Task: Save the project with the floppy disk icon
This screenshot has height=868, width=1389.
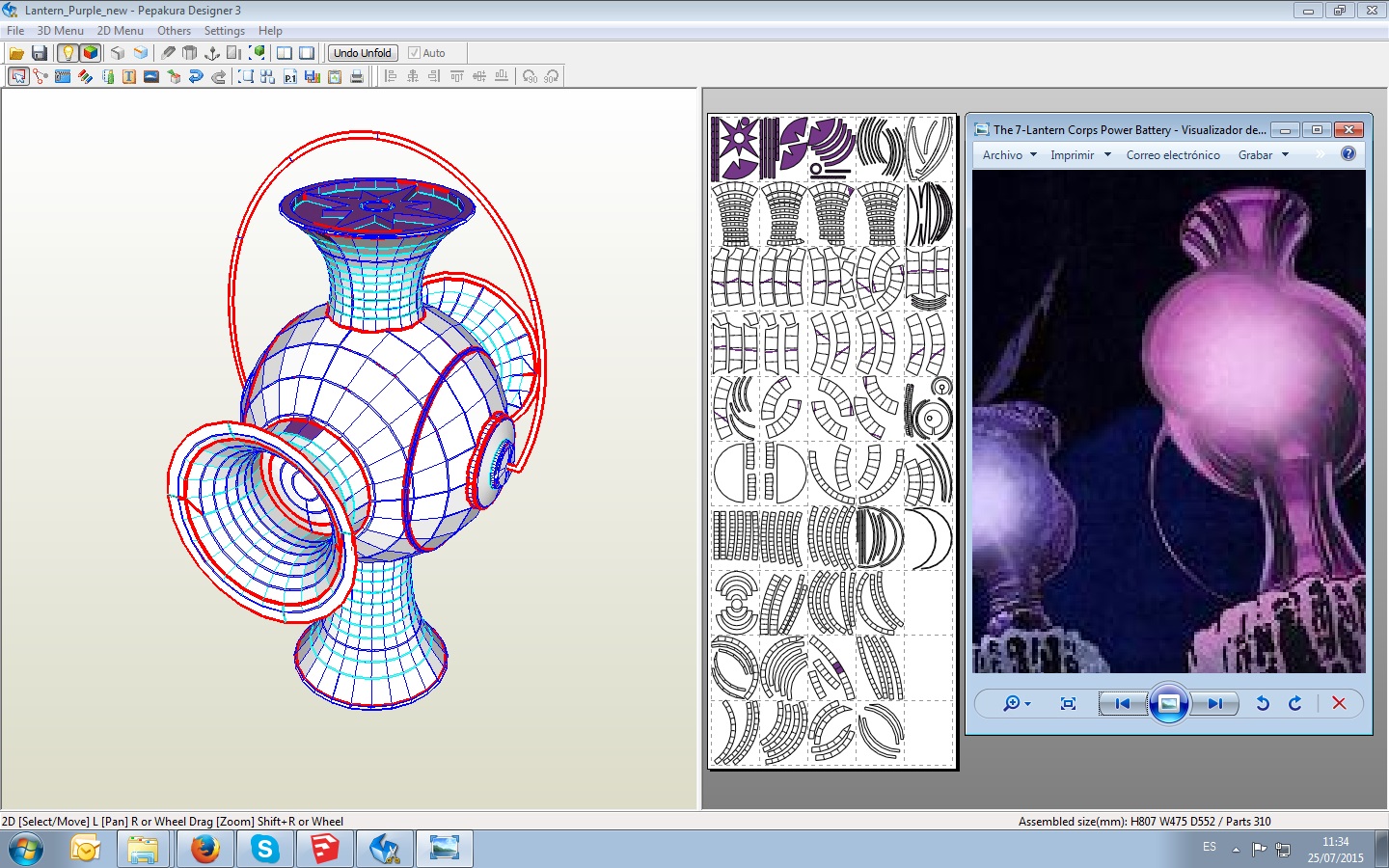Action: click(x=40, y=53)
